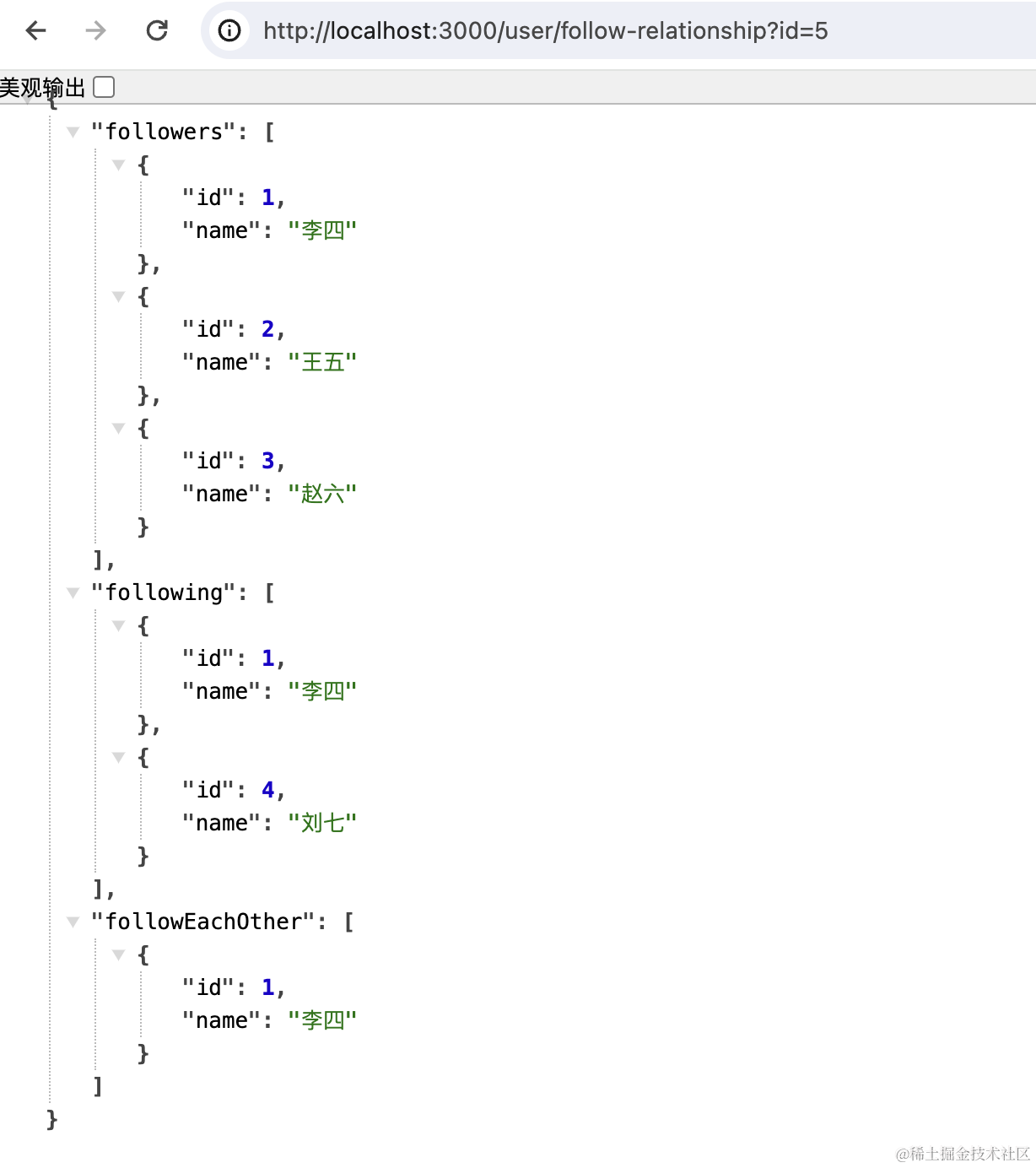This screenshot has height=1168, width=1036.
Task: Collapse the "followers" array
Action: (x=73, y=132)
